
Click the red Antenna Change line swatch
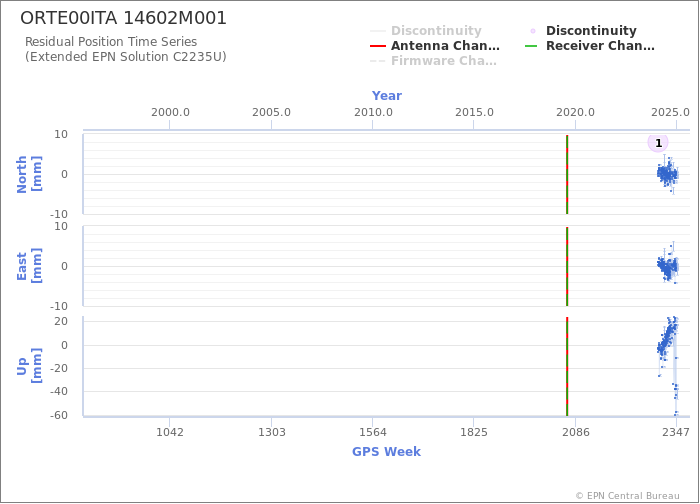(378, 46)
